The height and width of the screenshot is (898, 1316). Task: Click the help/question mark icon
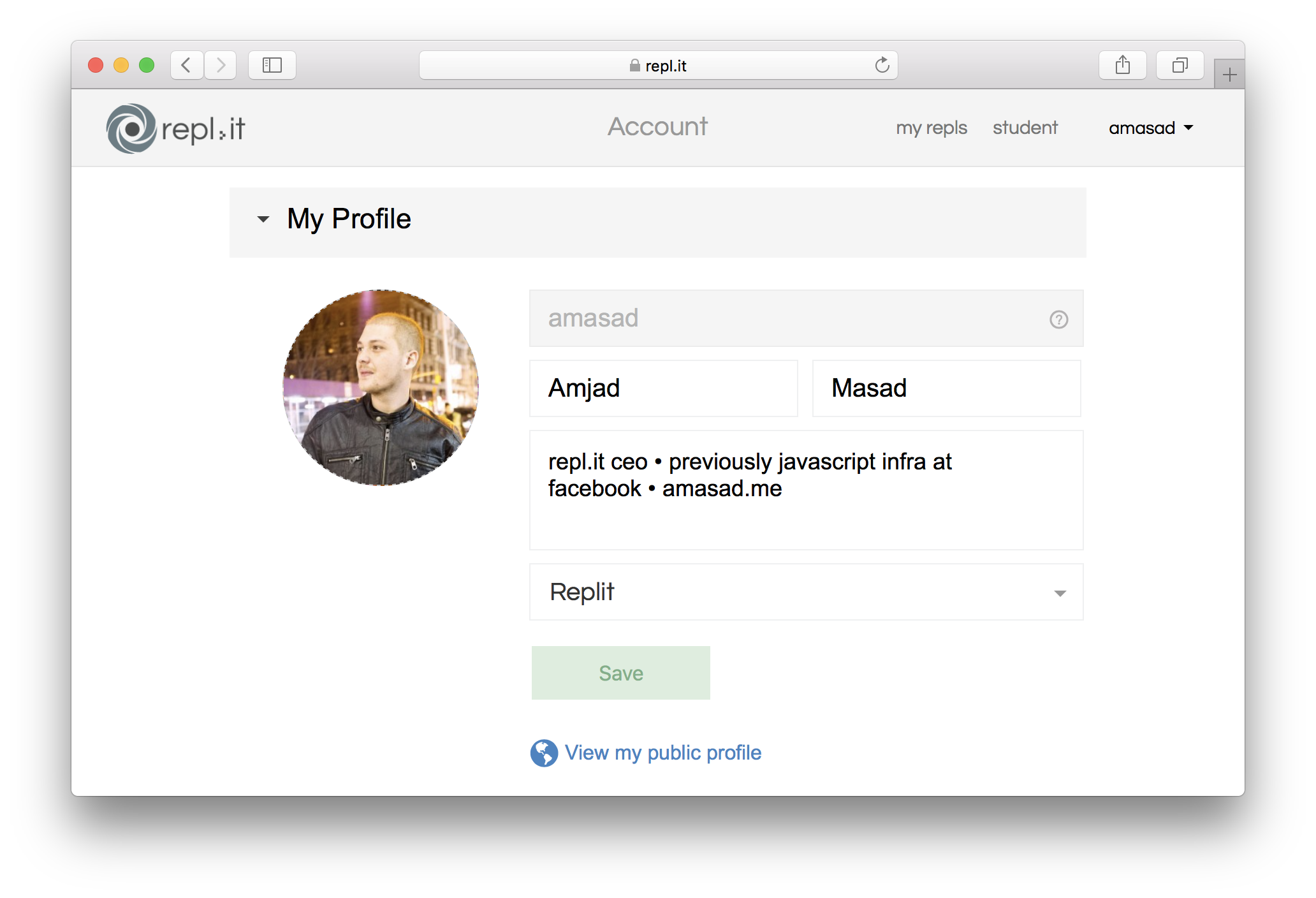coord(1059,319)
